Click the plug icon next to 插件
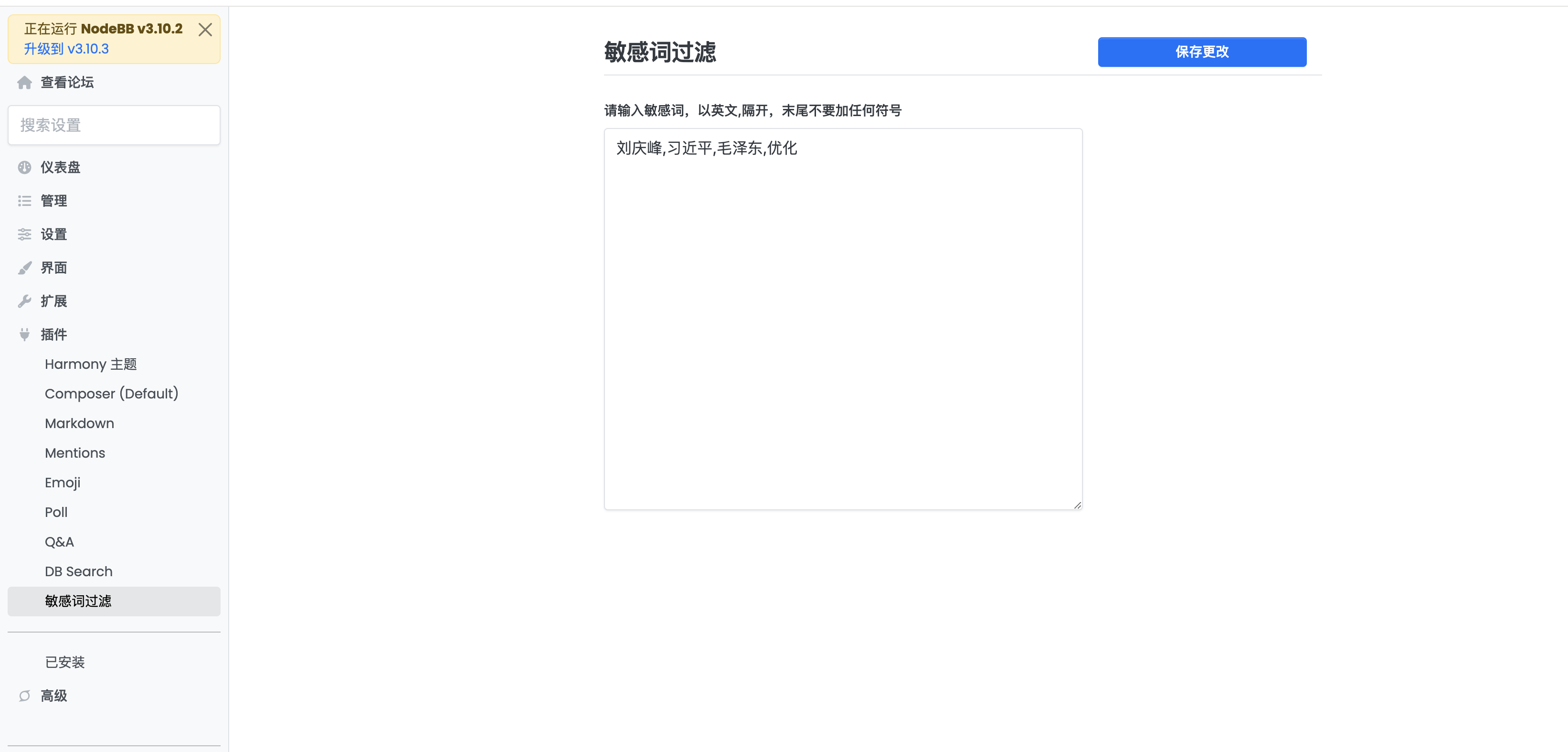Image resolution: width=1568 pixels, height=752 pixels. (24, 334)
